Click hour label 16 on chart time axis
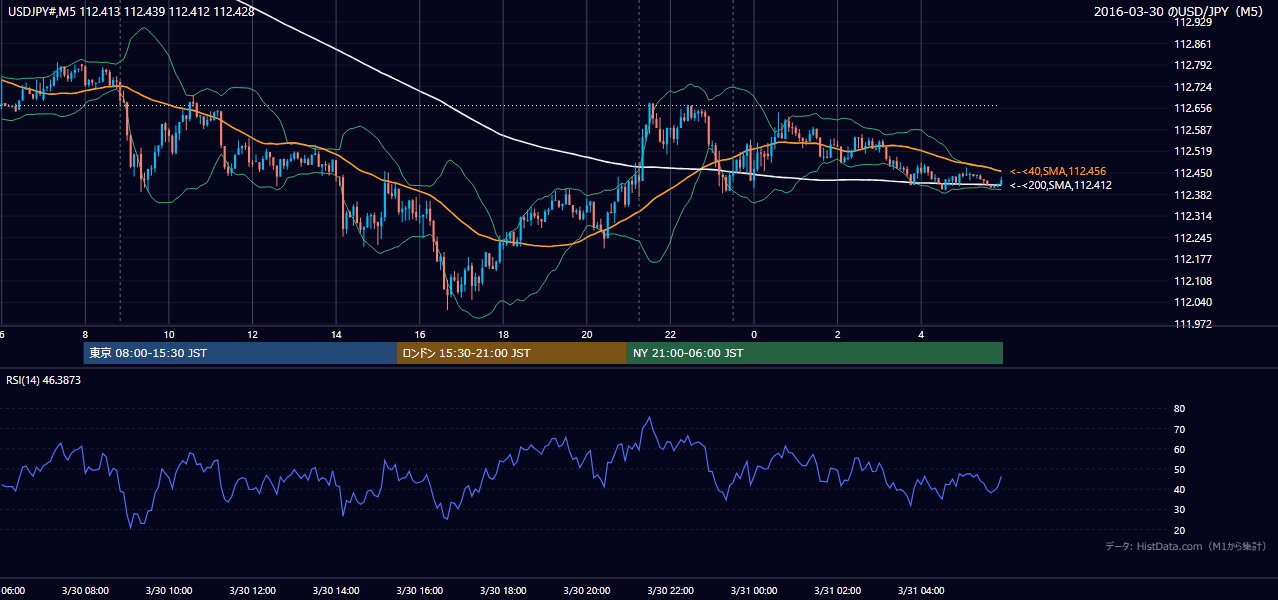 click(x=420, y=334)
